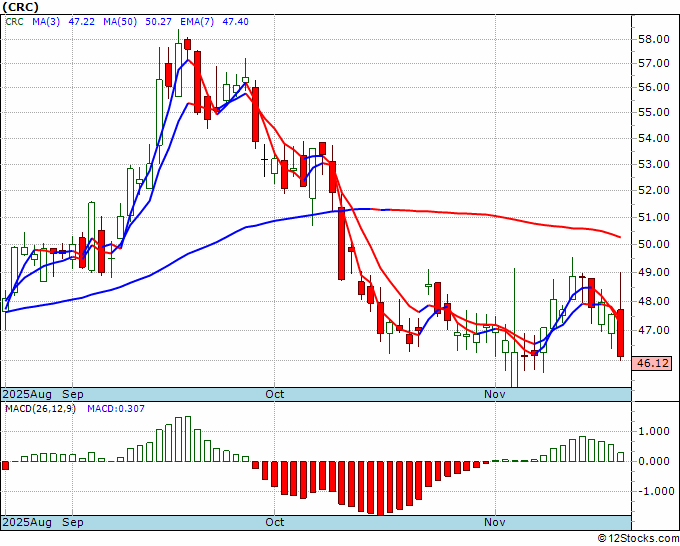Click the MACD:0.307 value label
The width and height of the screenshot is (680, 546).
[x=116, y=409]
